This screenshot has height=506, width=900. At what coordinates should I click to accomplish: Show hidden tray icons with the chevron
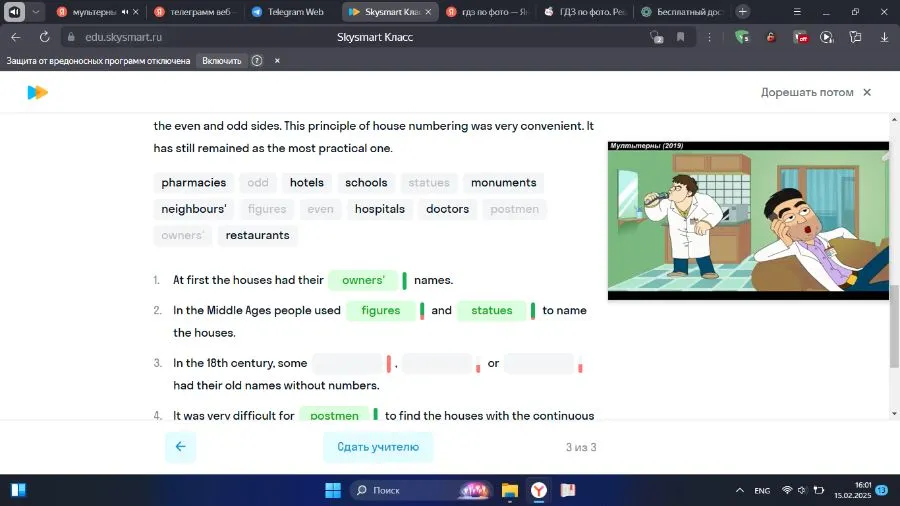coord(739,490)
